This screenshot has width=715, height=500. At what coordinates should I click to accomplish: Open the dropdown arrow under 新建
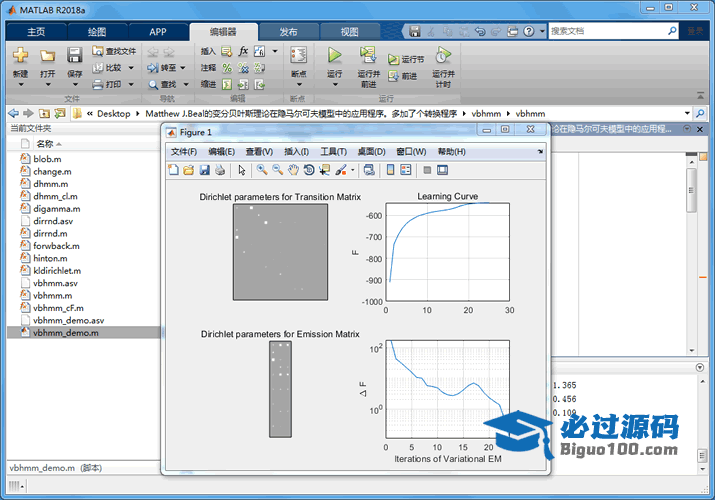coord(21,85)
